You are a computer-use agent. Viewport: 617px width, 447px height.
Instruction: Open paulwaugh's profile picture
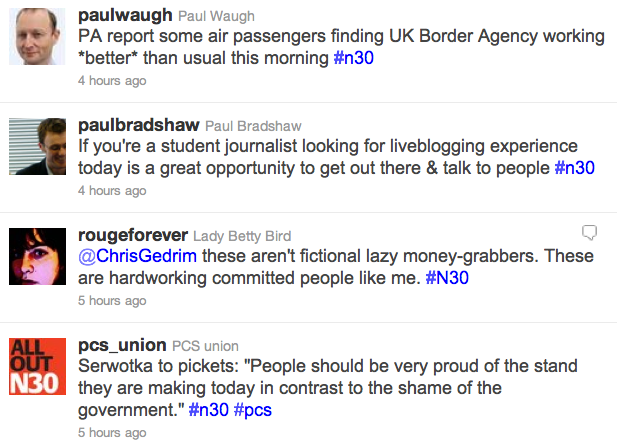[x=38, y=39]
